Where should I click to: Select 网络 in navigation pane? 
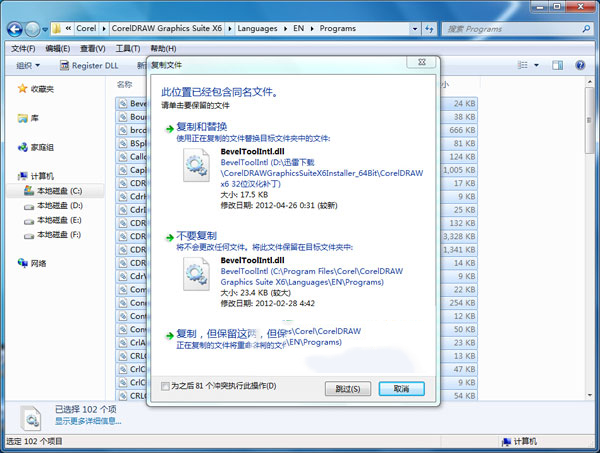(x=32, y=263)
